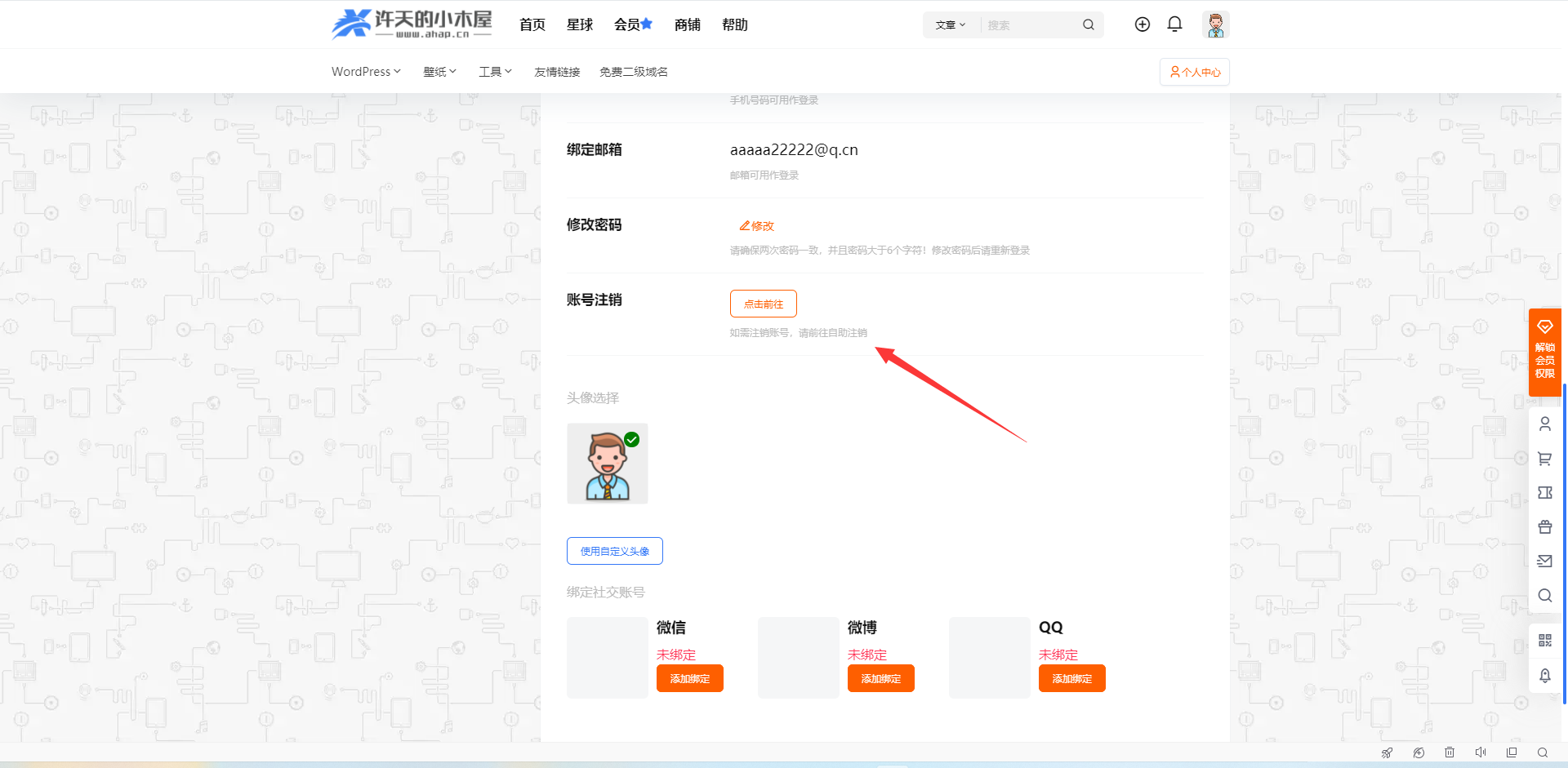The height and width of the screenshot is (768, 1568).
Task: Open the notification bell in right sidebar
Action: [x=1544, y=676]
